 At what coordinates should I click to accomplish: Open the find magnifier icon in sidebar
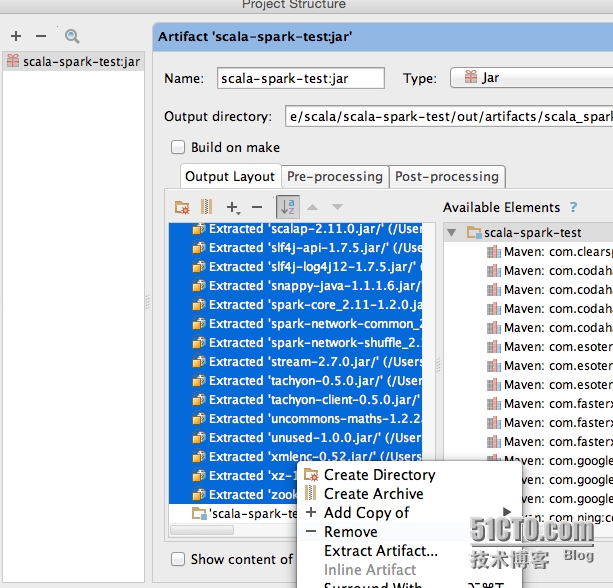(72, 36)
